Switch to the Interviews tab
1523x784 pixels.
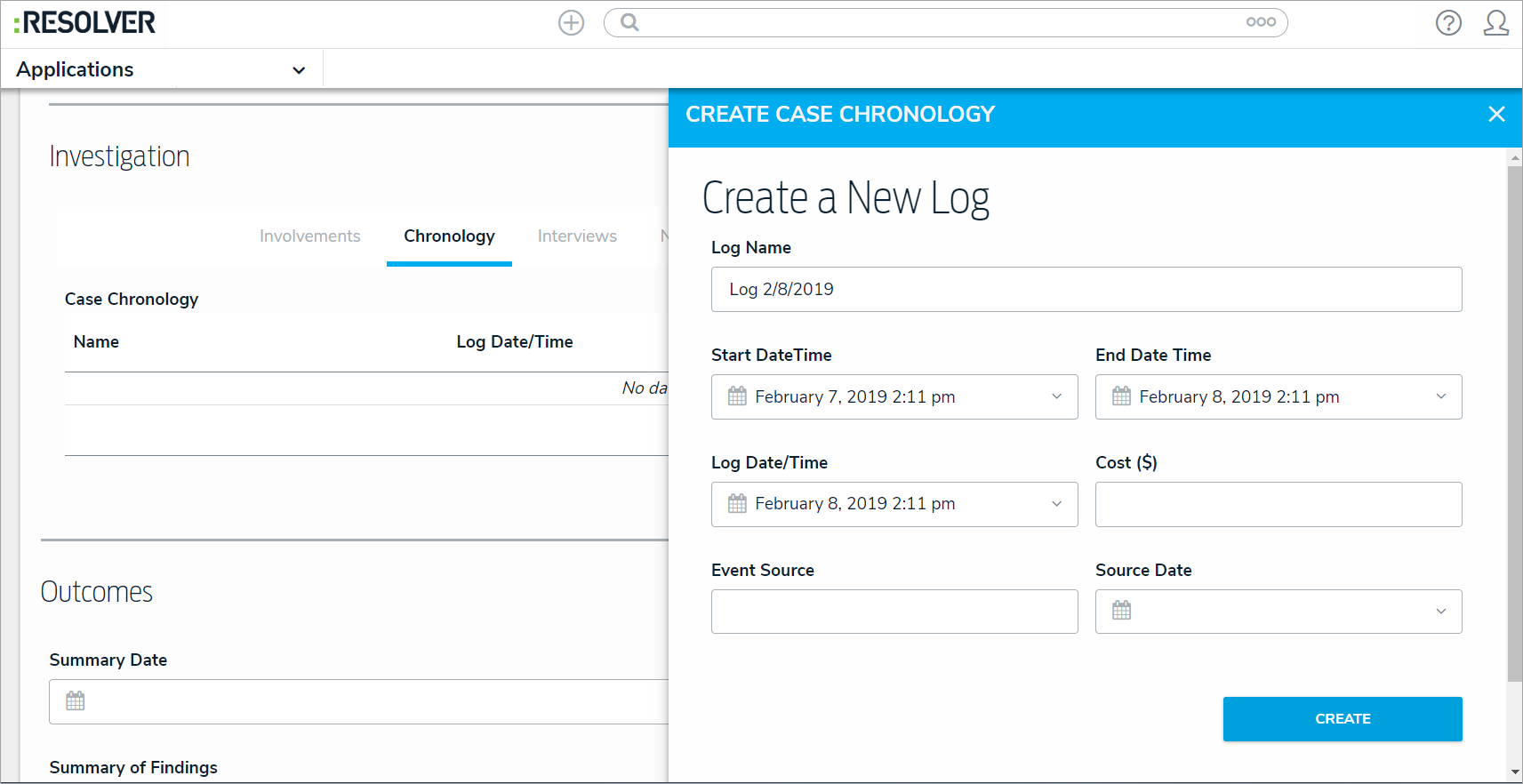tap(577, 236)
